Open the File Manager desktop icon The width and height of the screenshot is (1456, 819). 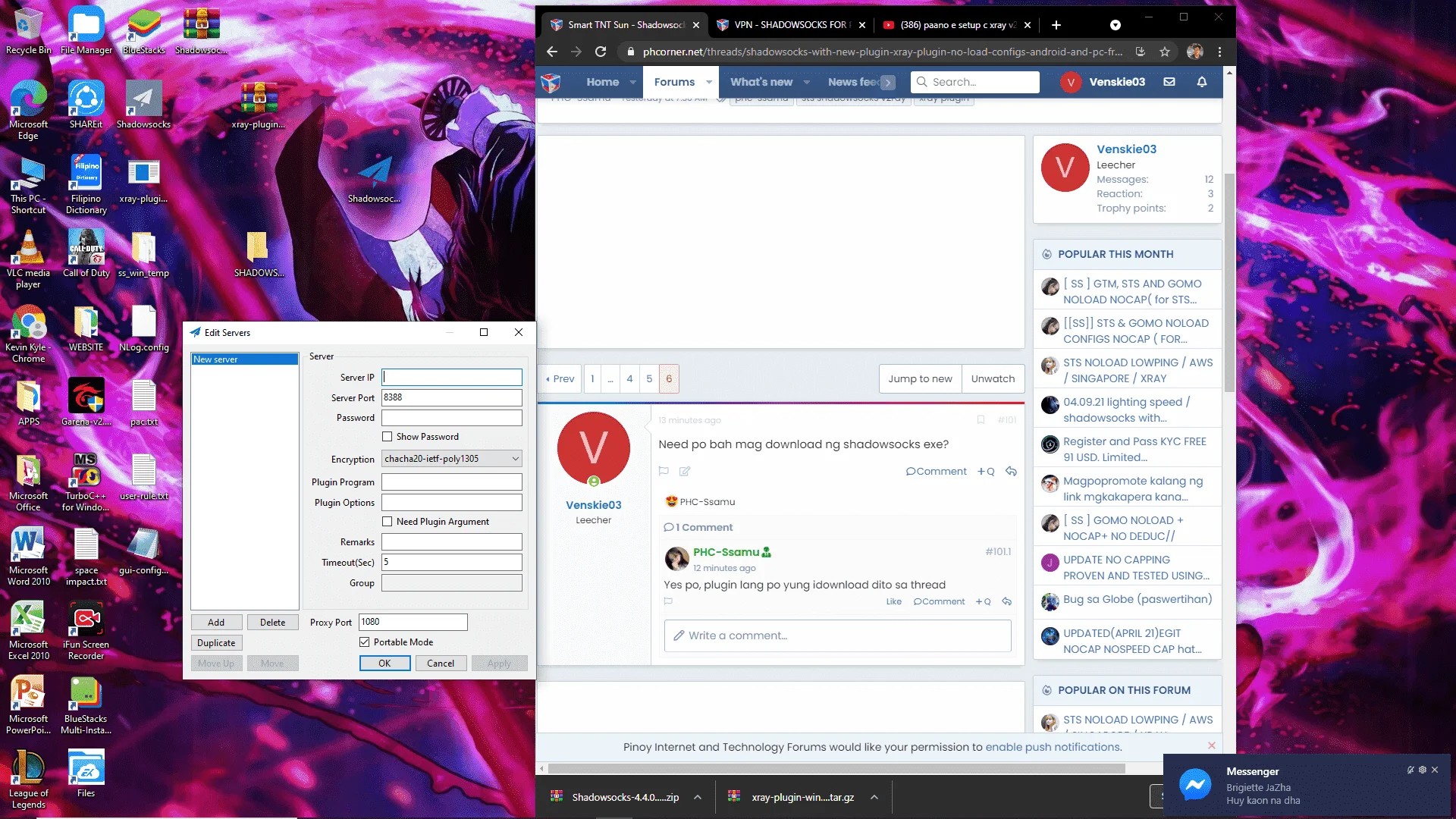[86, 32]
